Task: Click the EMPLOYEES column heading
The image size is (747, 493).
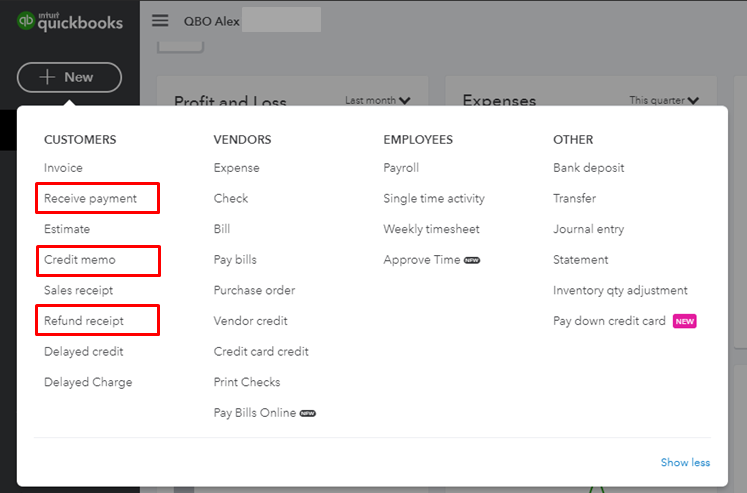Action: [x=418, y=140]
